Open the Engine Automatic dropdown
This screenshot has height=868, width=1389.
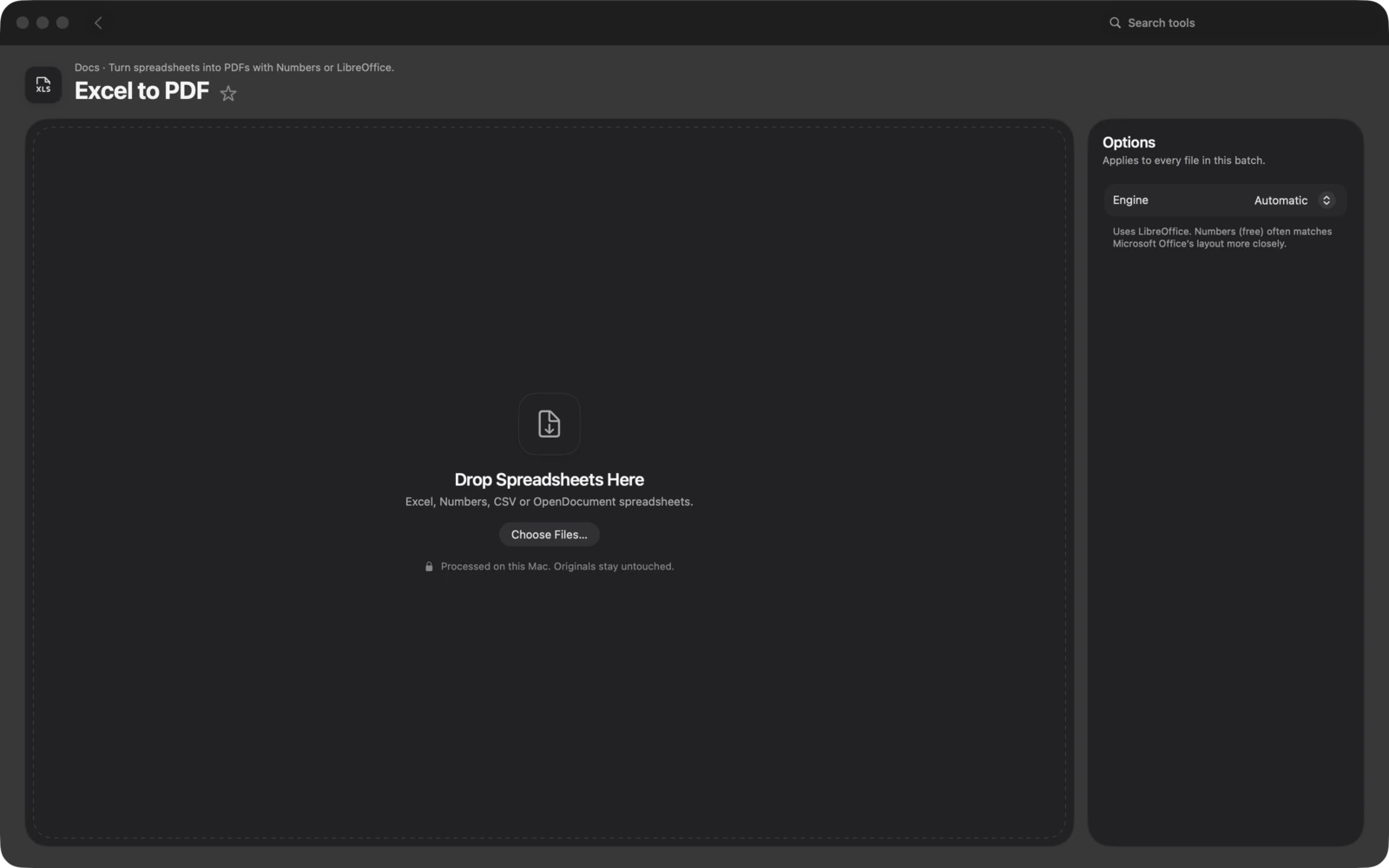1294,201
